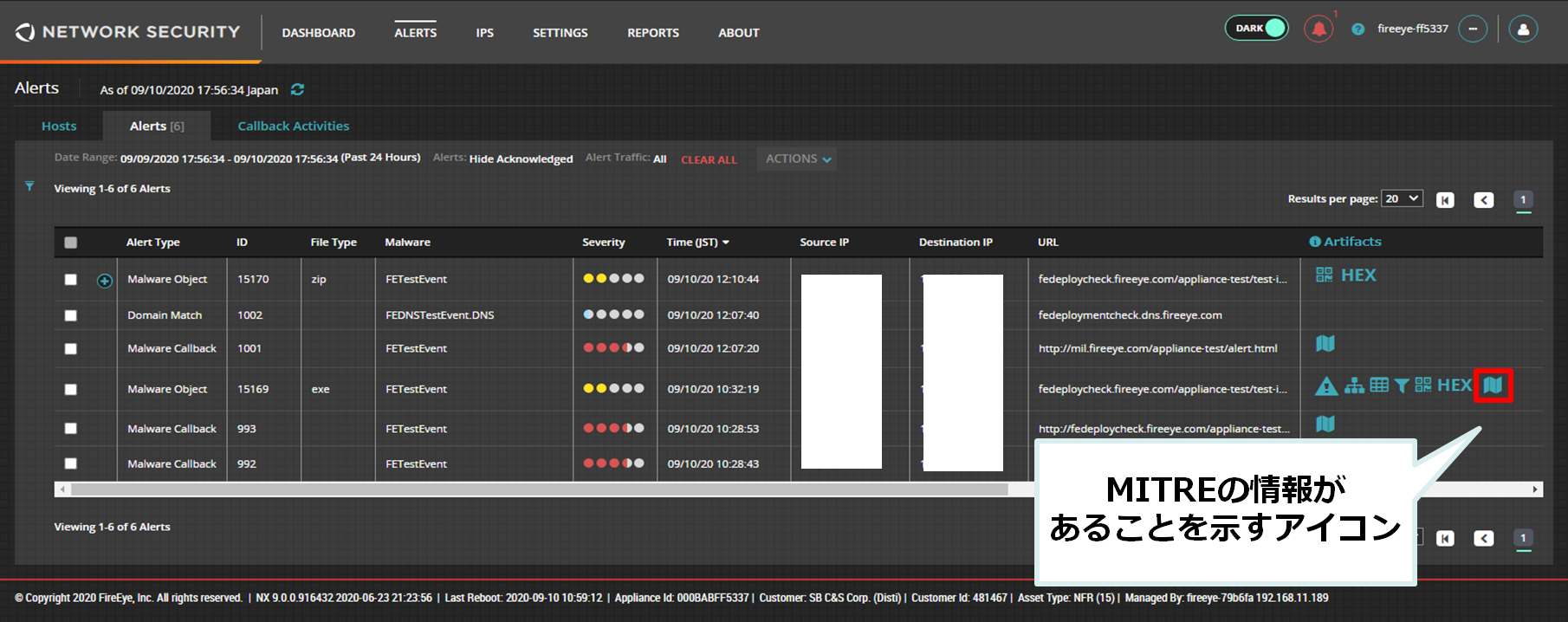Click the funnel artifact icon for alert 15169
This screenshot has height=622, width=1568.
coord(1401,386)
